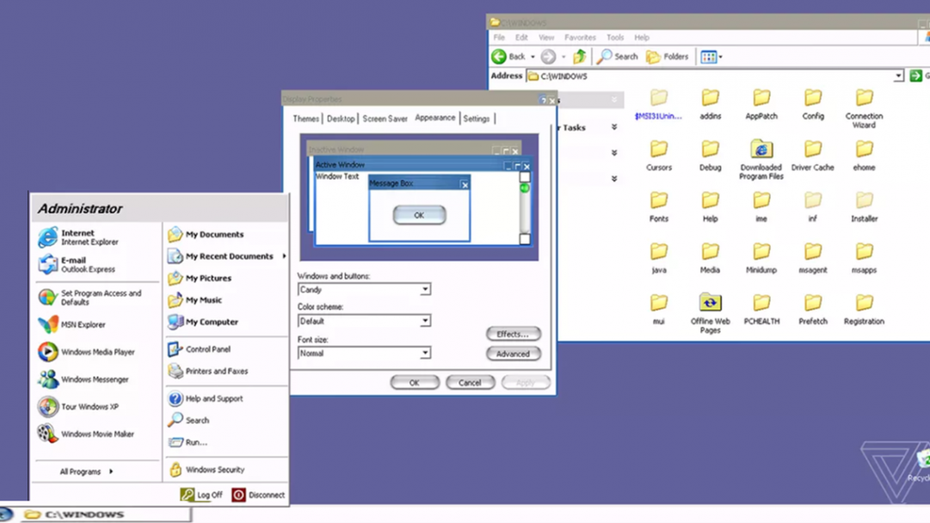Open the Fonts folder
The width and height of the screenshot is (930, 523).
pyautogui.click(x=659, y=206)
